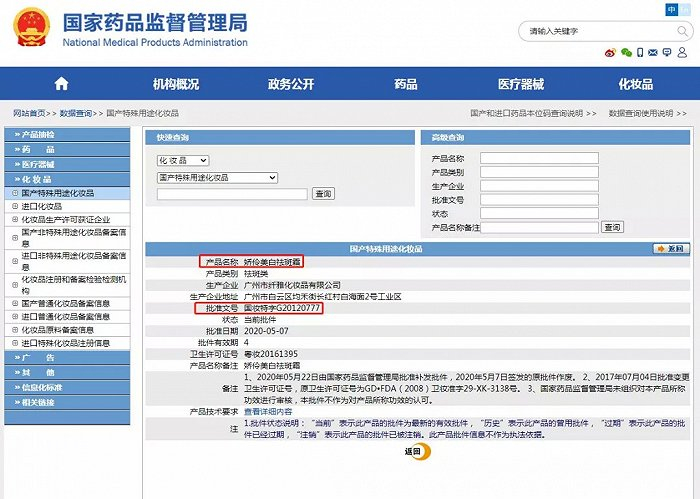
Task: Expand 化妆品原料备案信息 tree node
Action: point(15,330)
